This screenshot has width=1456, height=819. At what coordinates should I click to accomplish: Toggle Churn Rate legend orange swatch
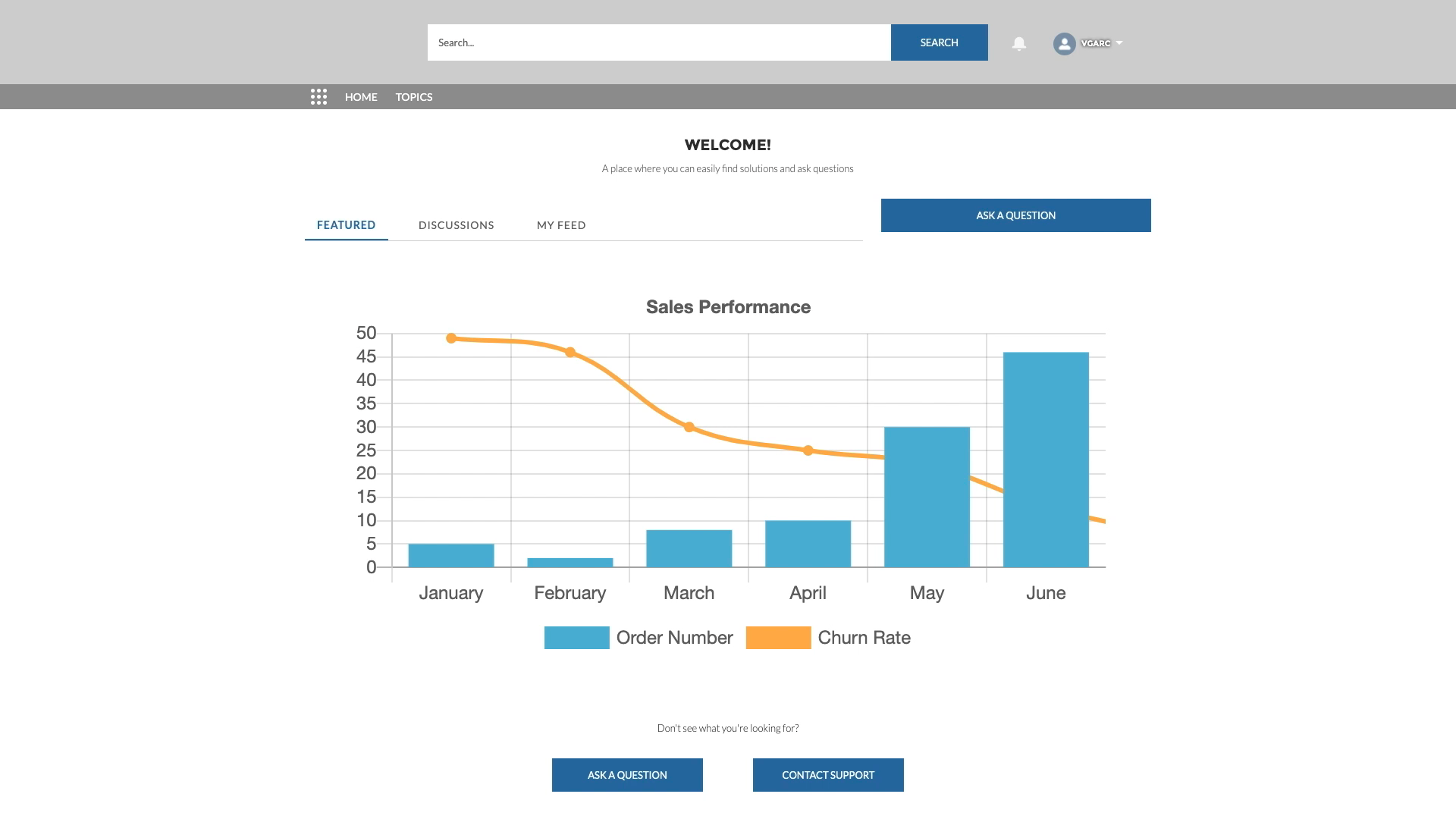pos(778,638)
